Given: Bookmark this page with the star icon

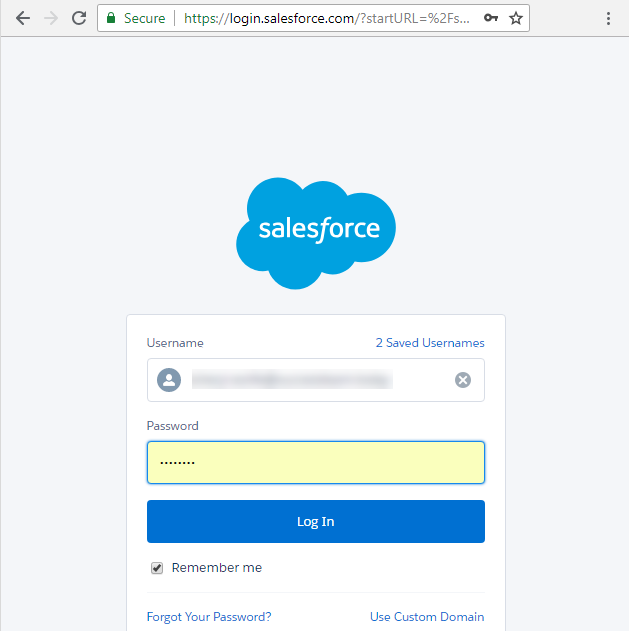Looking at the screenshot, I should (516, 18).
